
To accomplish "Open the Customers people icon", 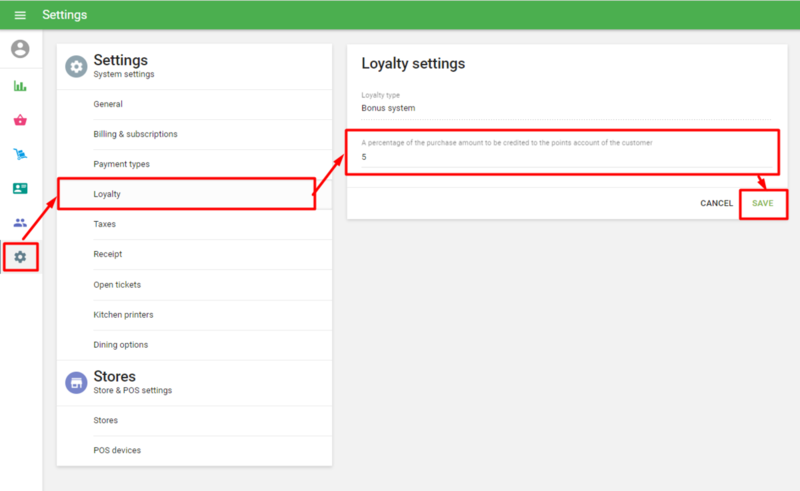I will coord(20,222).
